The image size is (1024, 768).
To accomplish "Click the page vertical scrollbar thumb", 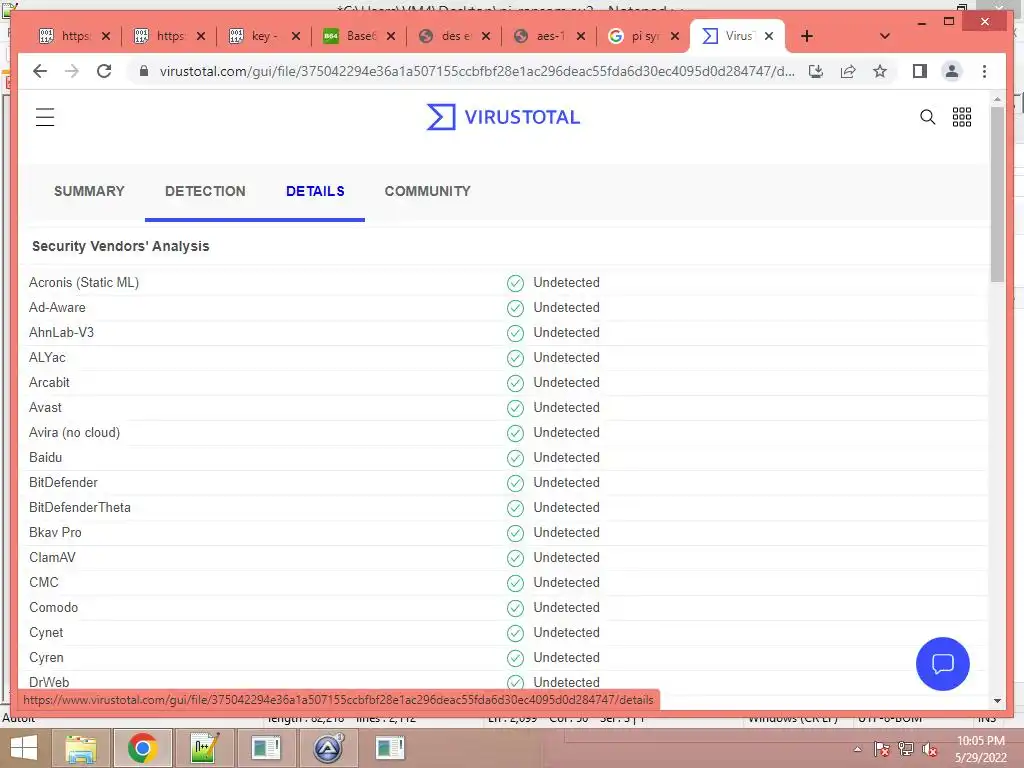I will 997,194.
